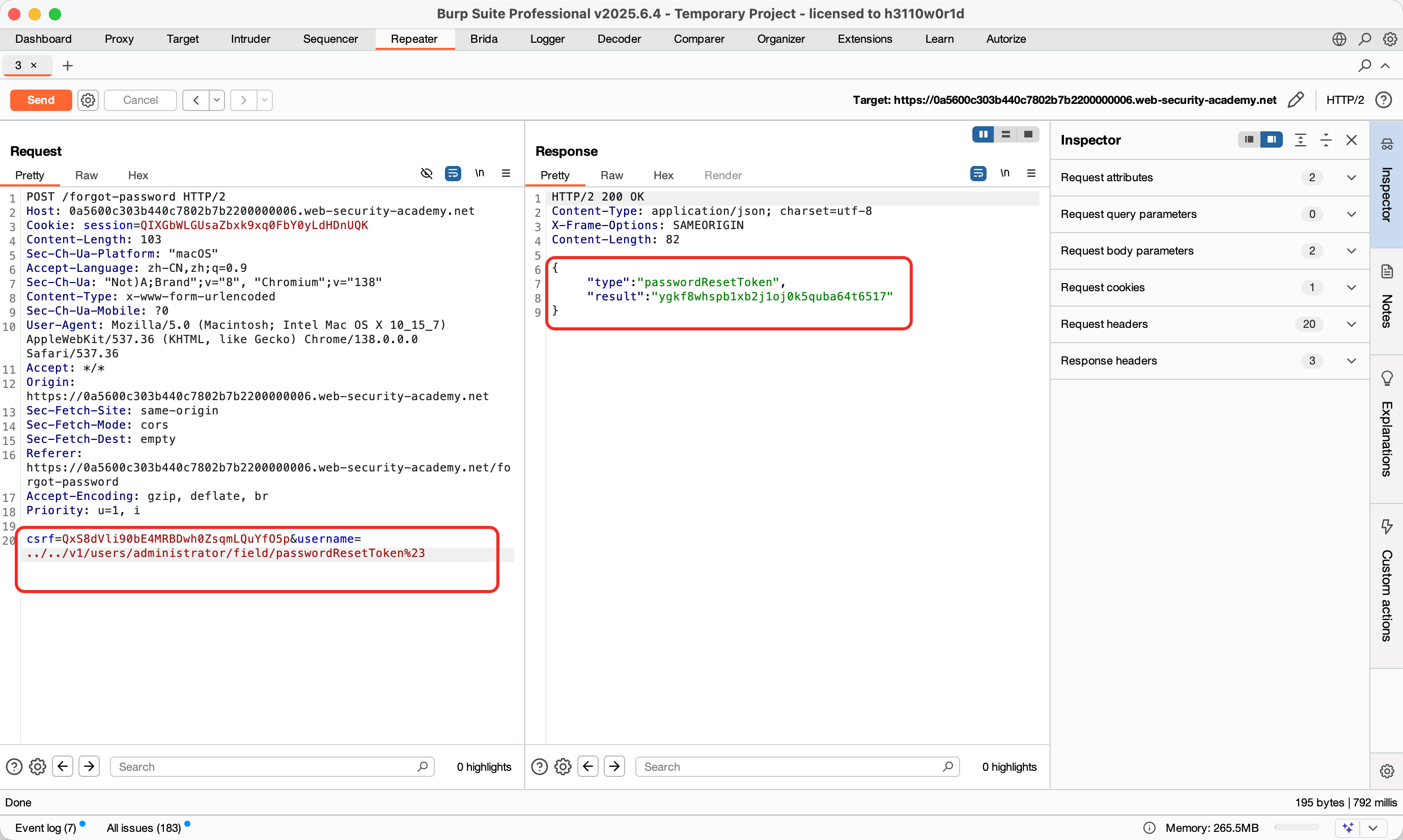1403x840 pixels.
Task: Open Repeater request settings gear
Action: pyautogui.click(x=88, y=100)
